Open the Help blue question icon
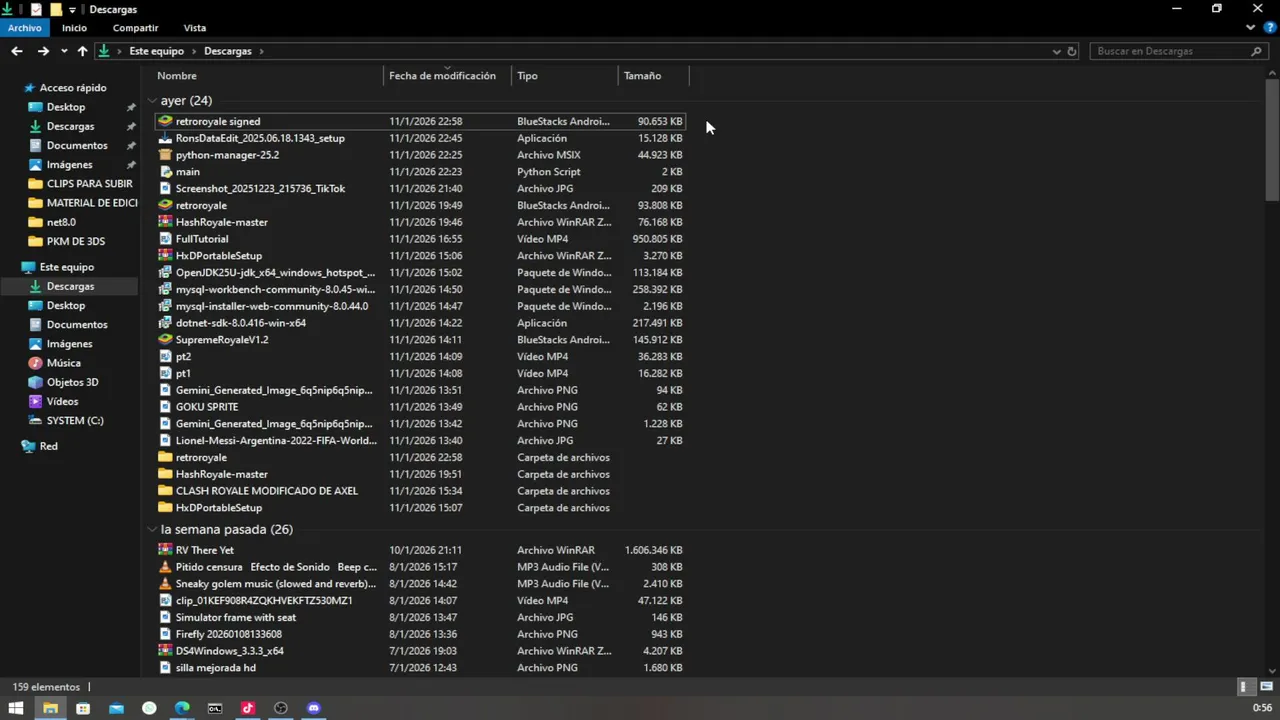 [x=1270, y=28]
